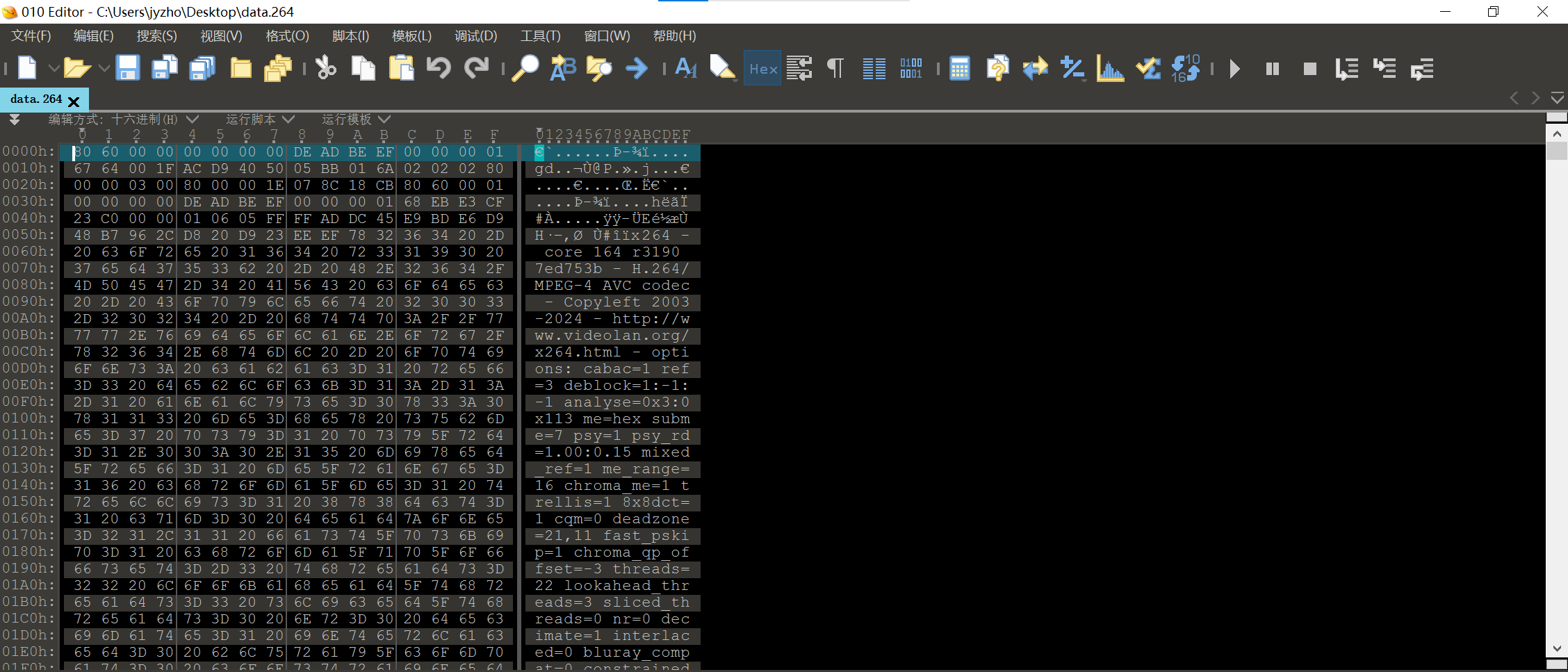Click the debugger step-out icon
Screen dimensions: 1568x672
pyautogui.click(x=1422, y=68)
